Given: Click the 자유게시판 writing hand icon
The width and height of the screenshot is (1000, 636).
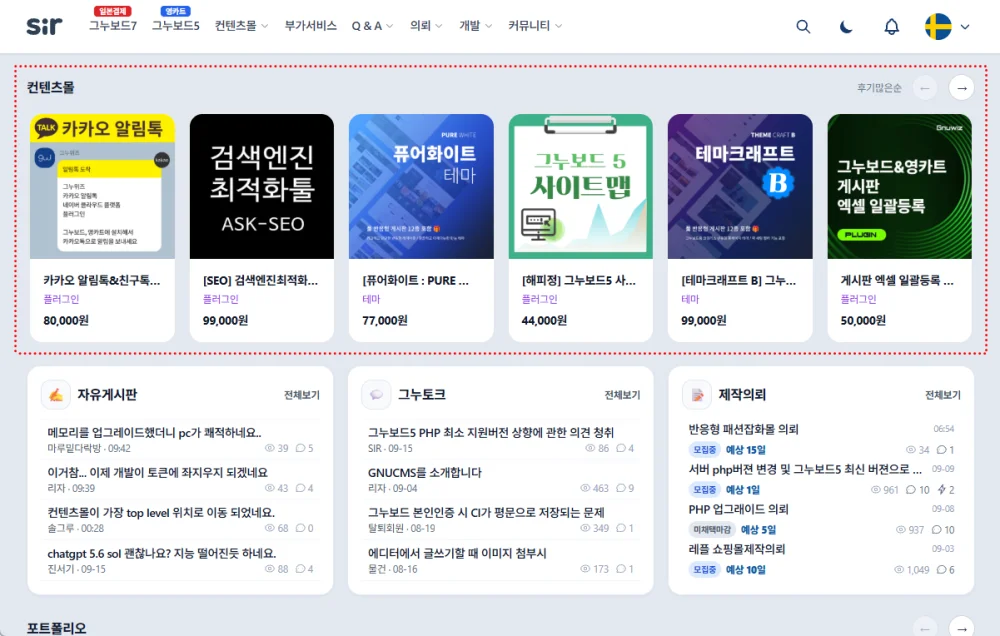Looking at the screenshot, I should point(55,395).
